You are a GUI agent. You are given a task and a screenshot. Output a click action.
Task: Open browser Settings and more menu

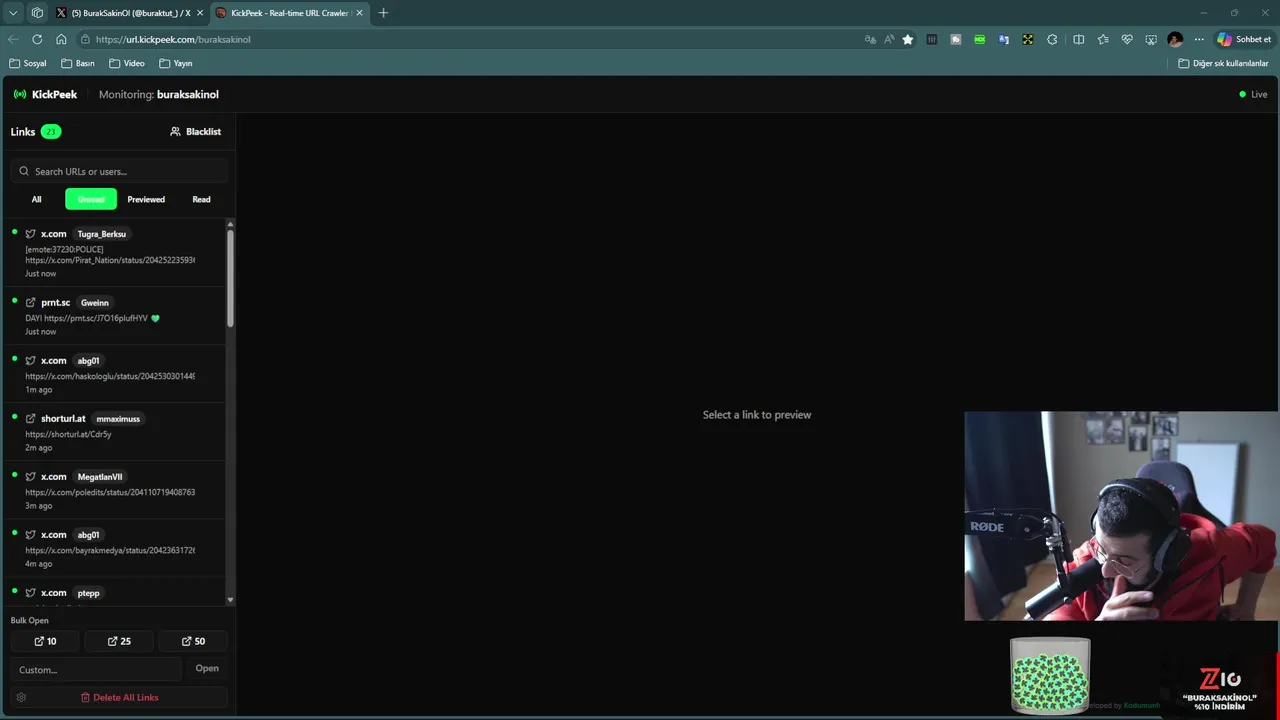(1199, 39)
